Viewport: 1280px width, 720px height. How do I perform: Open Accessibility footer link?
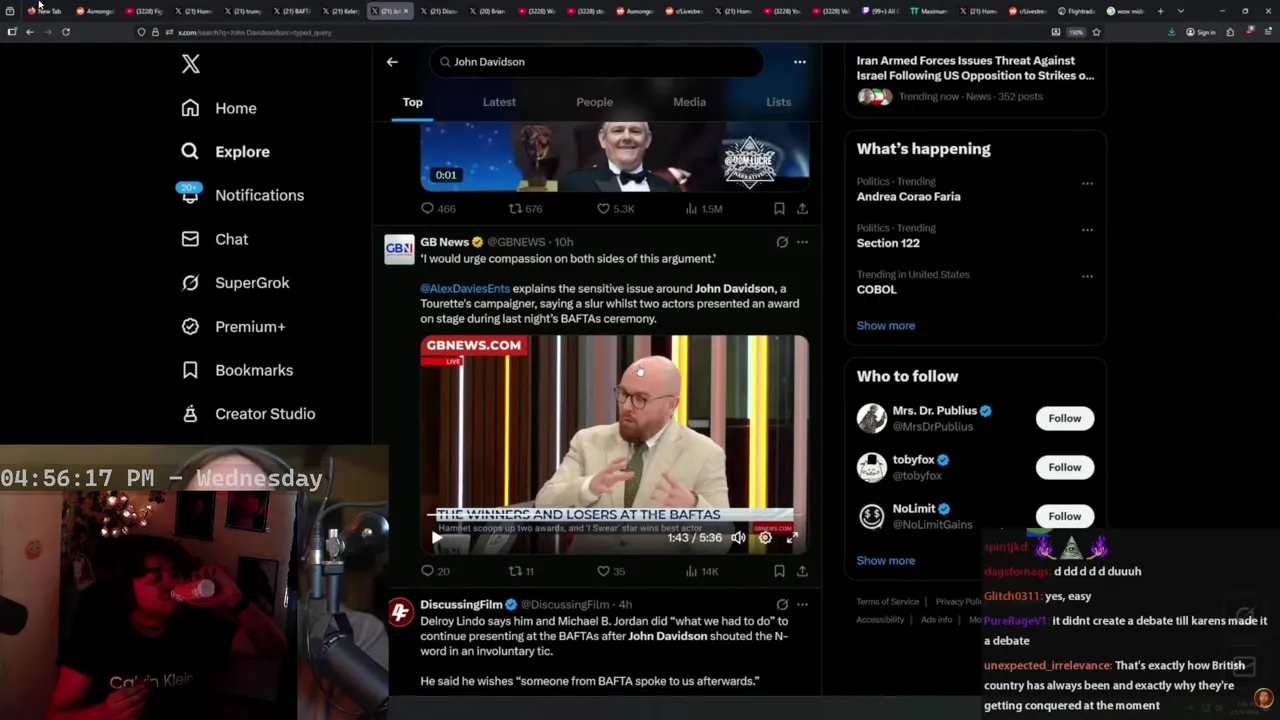point(880,620)
